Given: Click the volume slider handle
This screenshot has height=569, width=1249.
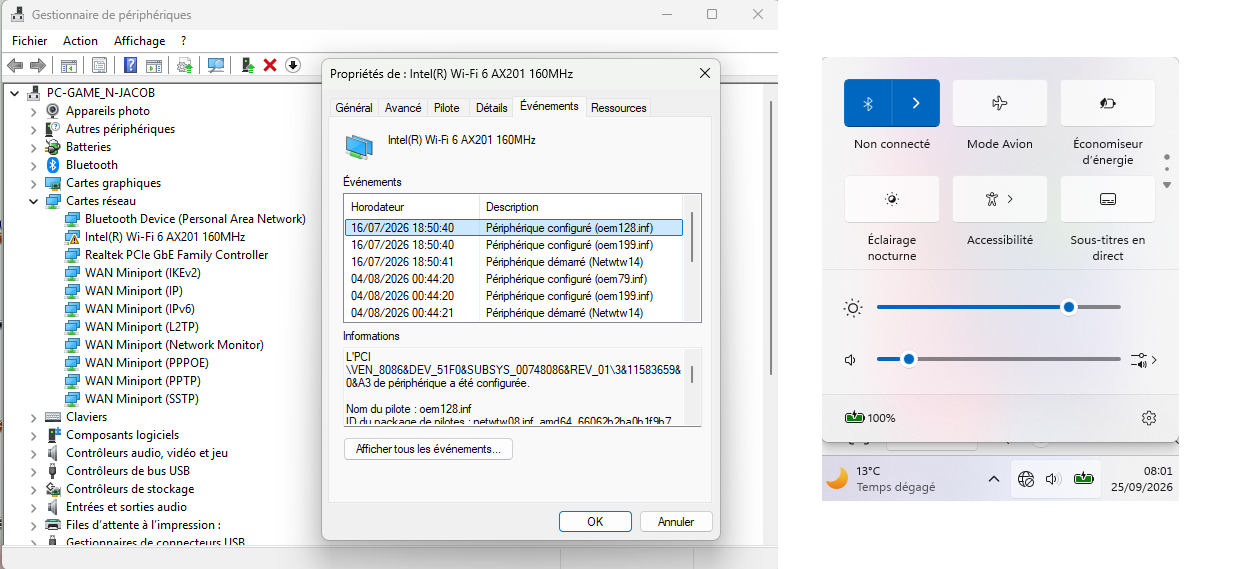Looking at the screenshot, I should [909, 359].
